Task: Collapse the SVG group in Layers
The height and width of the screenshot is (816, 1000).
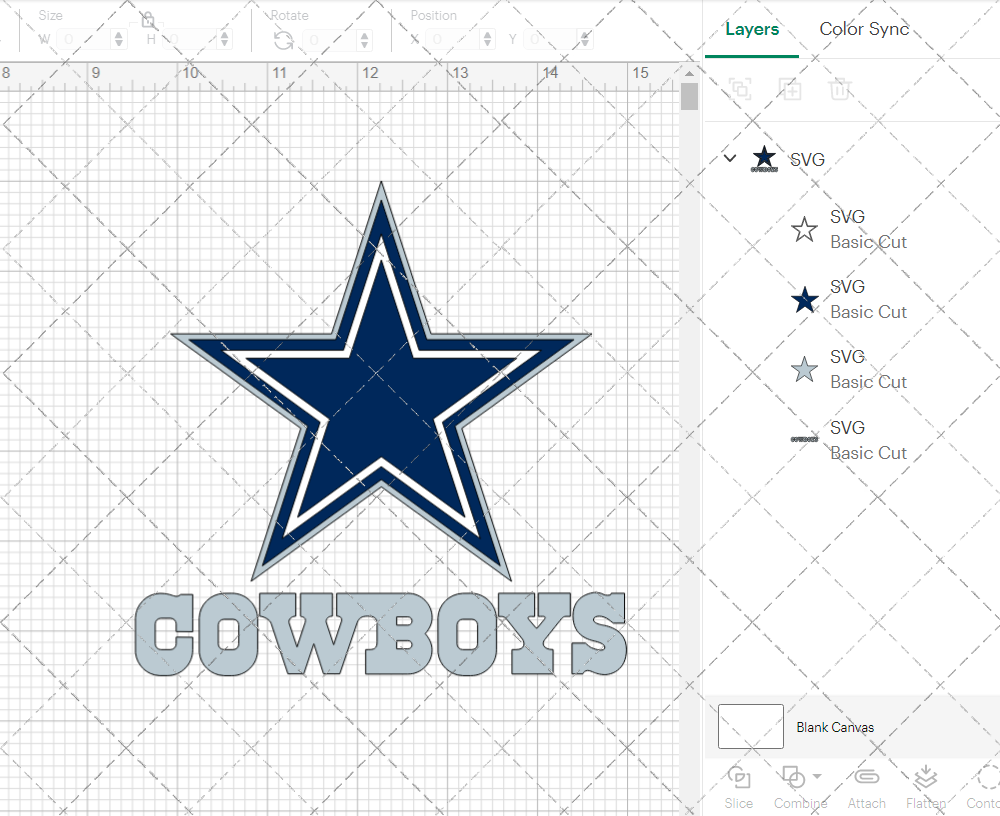Action: click(730, 158)
